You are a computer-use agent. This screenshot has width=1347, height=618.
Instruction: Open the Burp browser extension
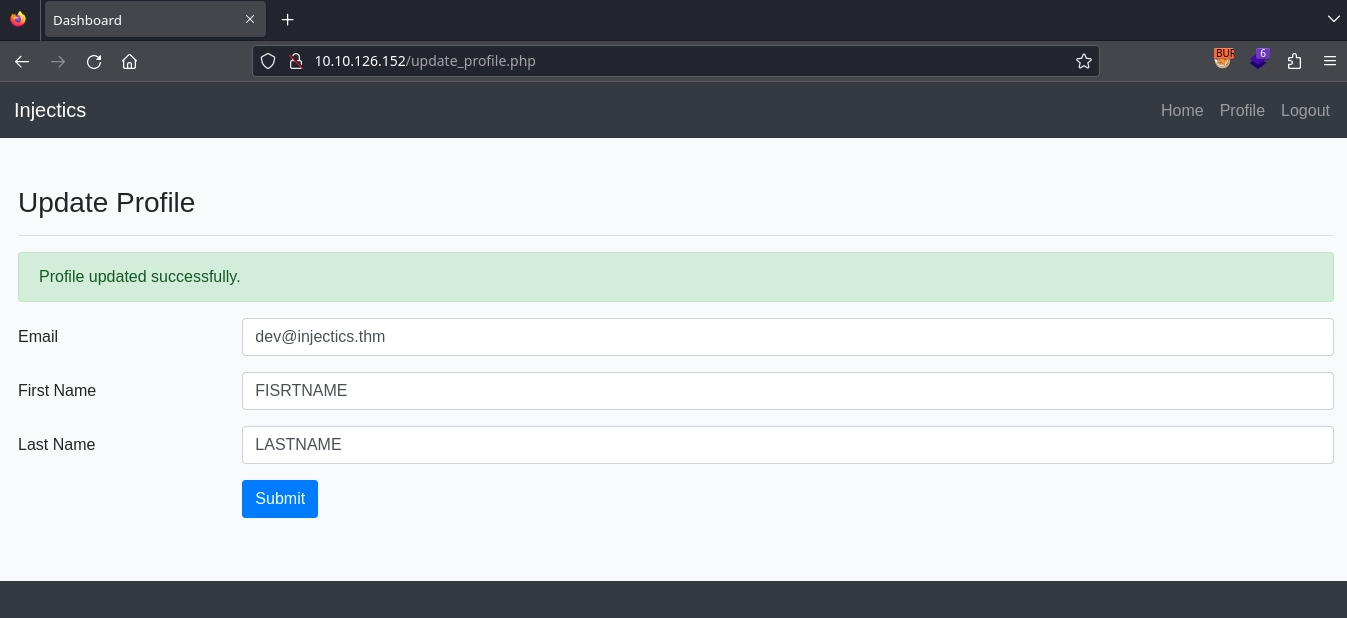click(x=1223, y=61)
